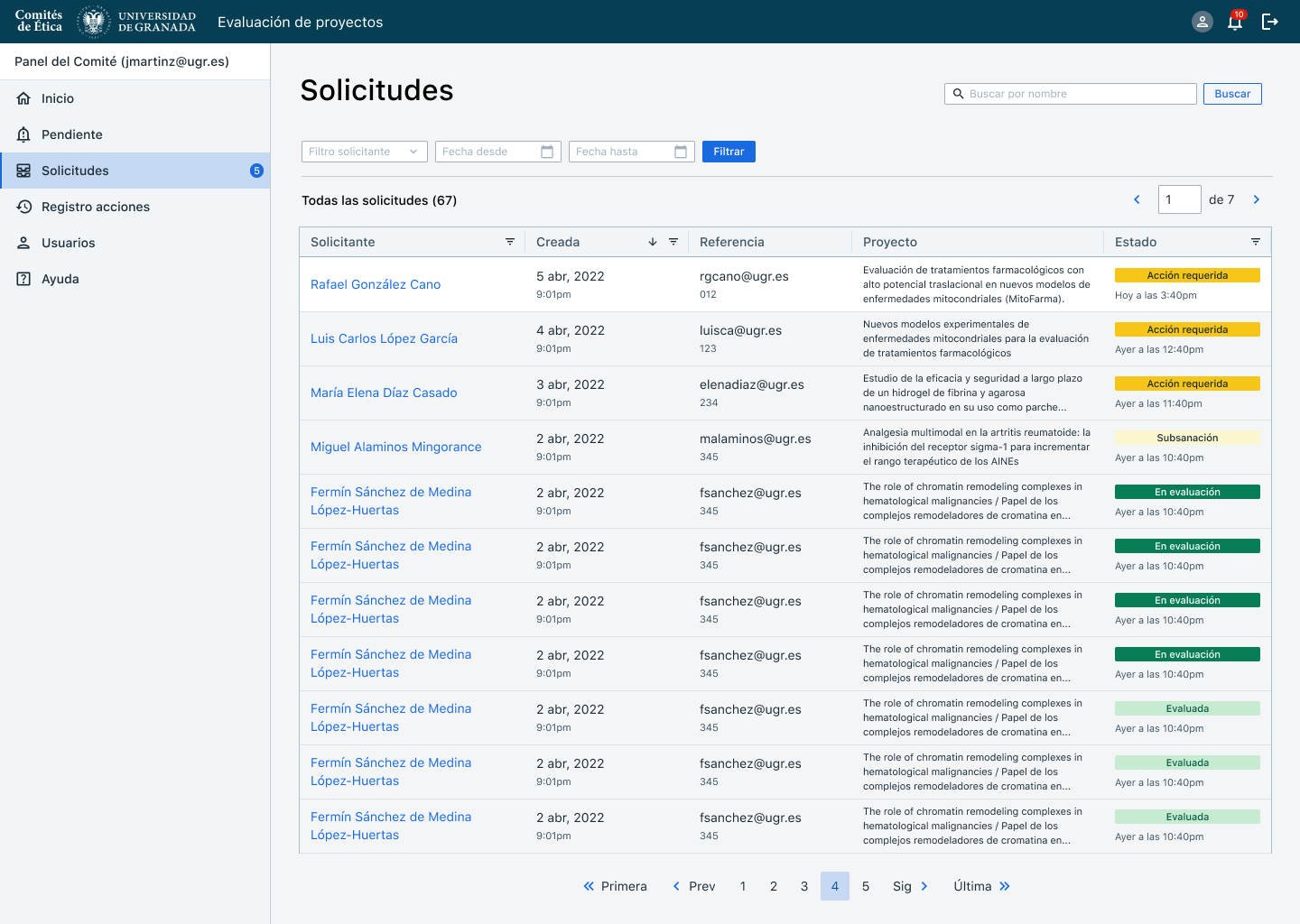1300x924 pixels.
Task: Sort by Creada using the down arrow
Action: pos(653,242)
